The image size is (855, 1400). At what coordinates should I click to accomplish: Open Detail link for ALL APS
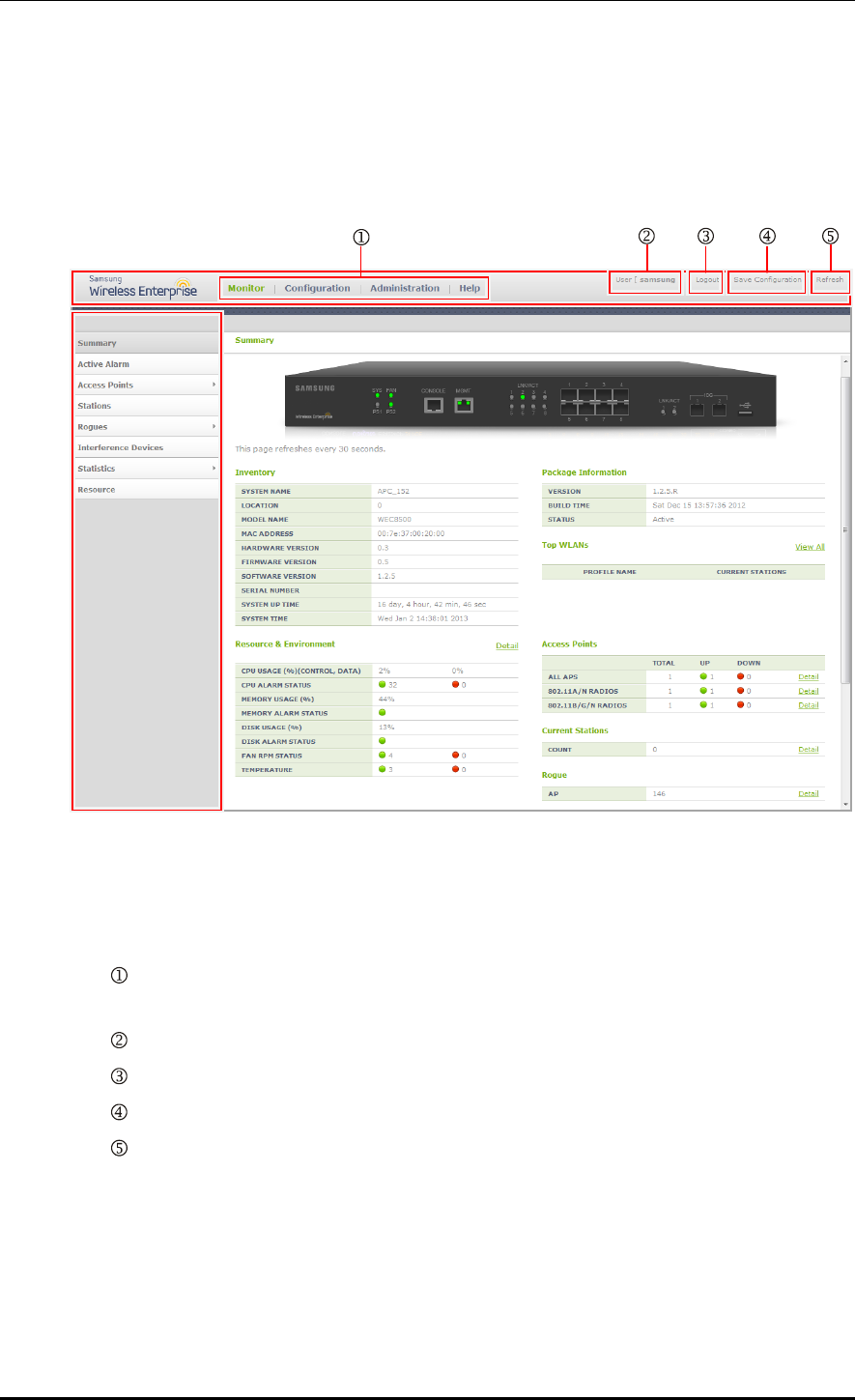click(x=809, y=677)
